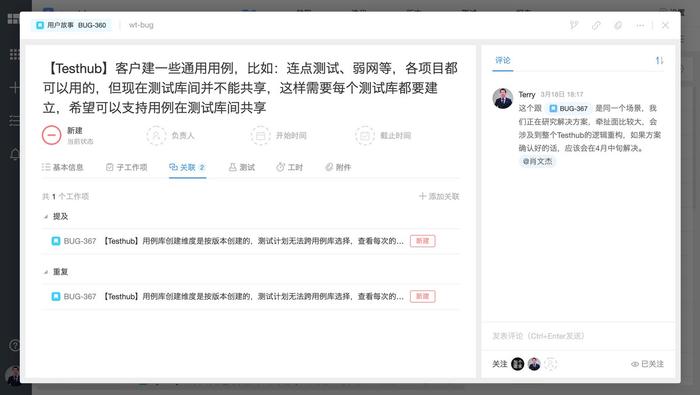
Task: Open the wt-bug project link
Action: pyautogui.click(x=141, y=25)
